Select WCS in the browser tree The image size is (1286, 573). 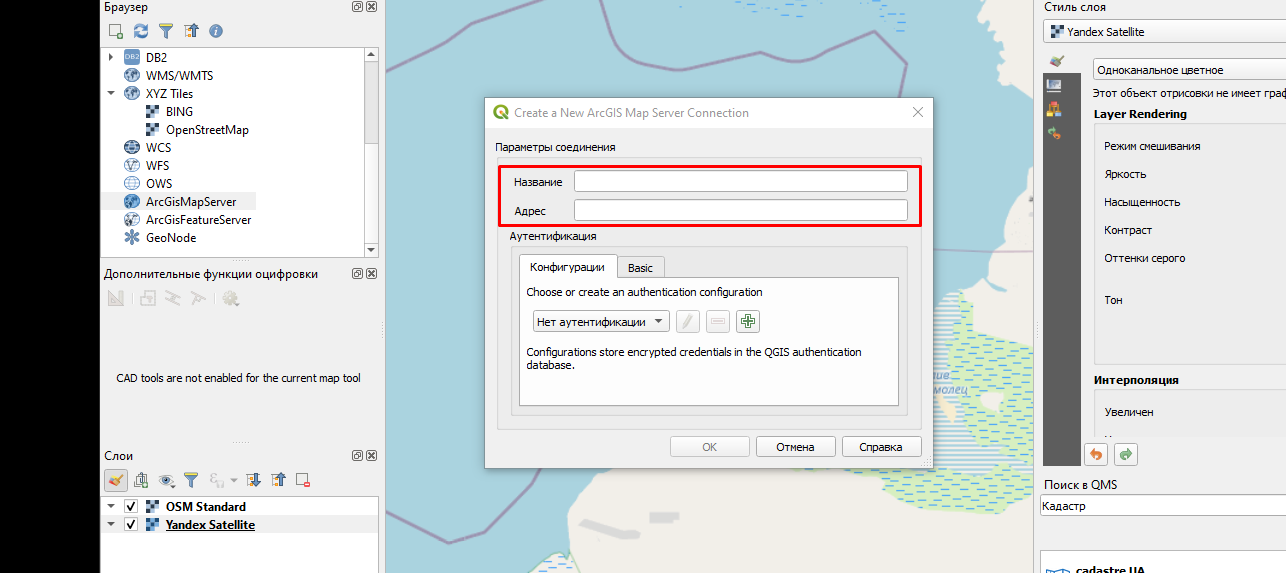point(158,147)
